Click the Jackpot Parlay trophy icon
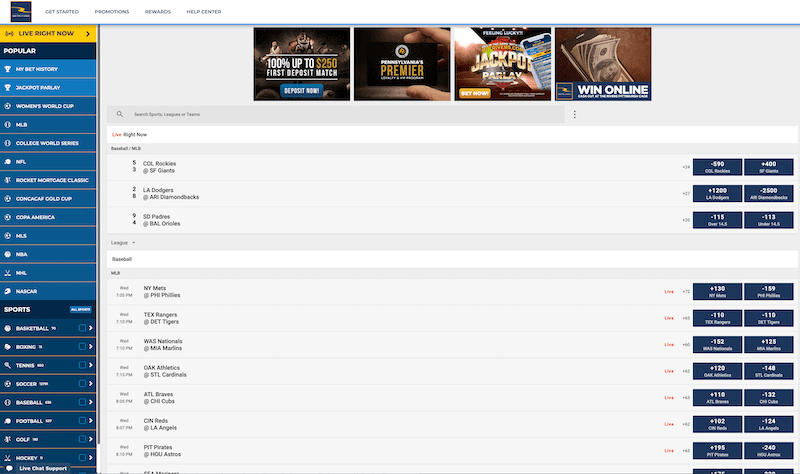 (x=8, y=87)
